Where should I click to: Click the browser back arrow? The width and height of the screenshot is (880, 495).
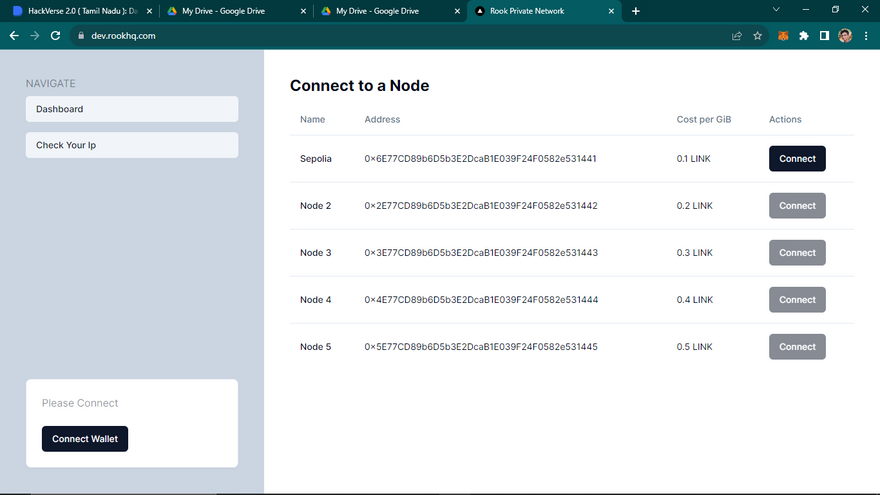point(14,35)
